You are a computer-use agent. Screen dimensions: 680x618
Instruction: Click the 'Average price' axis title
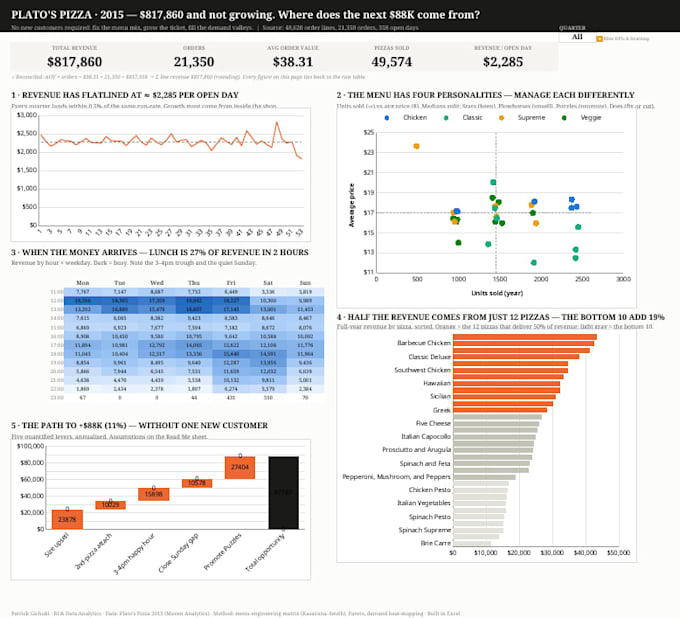352,205
